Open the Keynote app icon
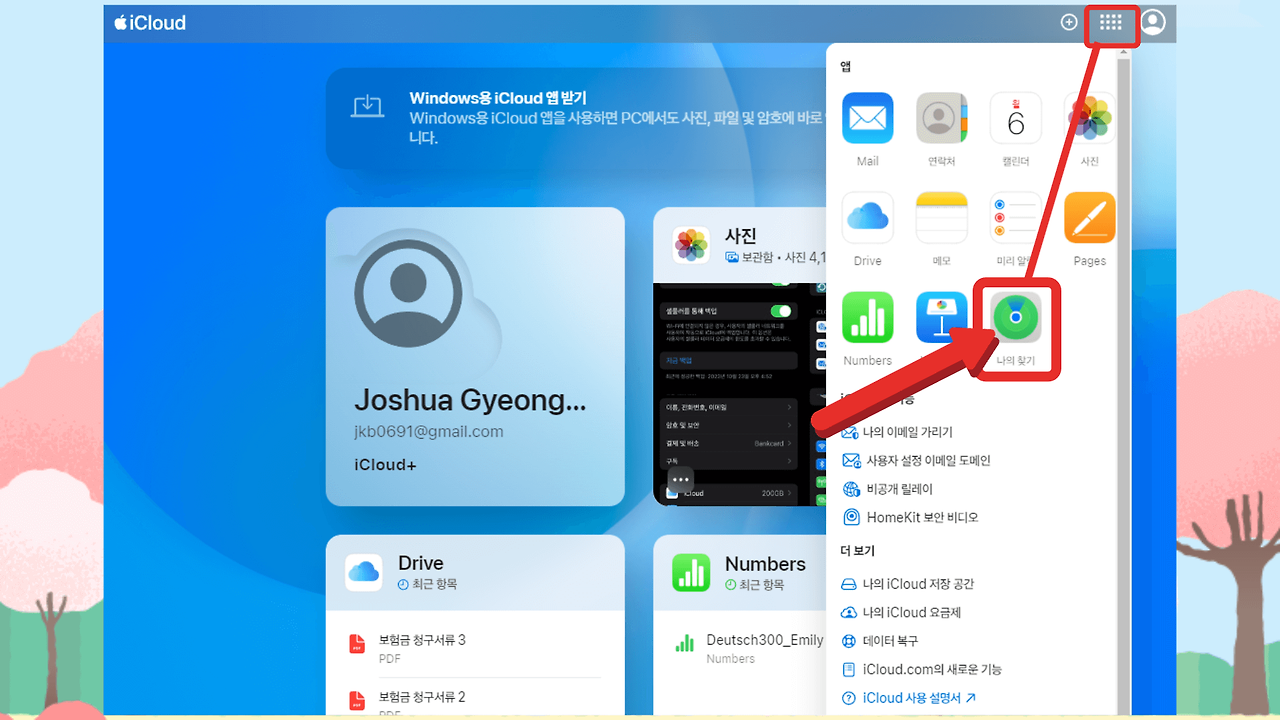This screenshot has width=1280, height=720. (941, 317)
